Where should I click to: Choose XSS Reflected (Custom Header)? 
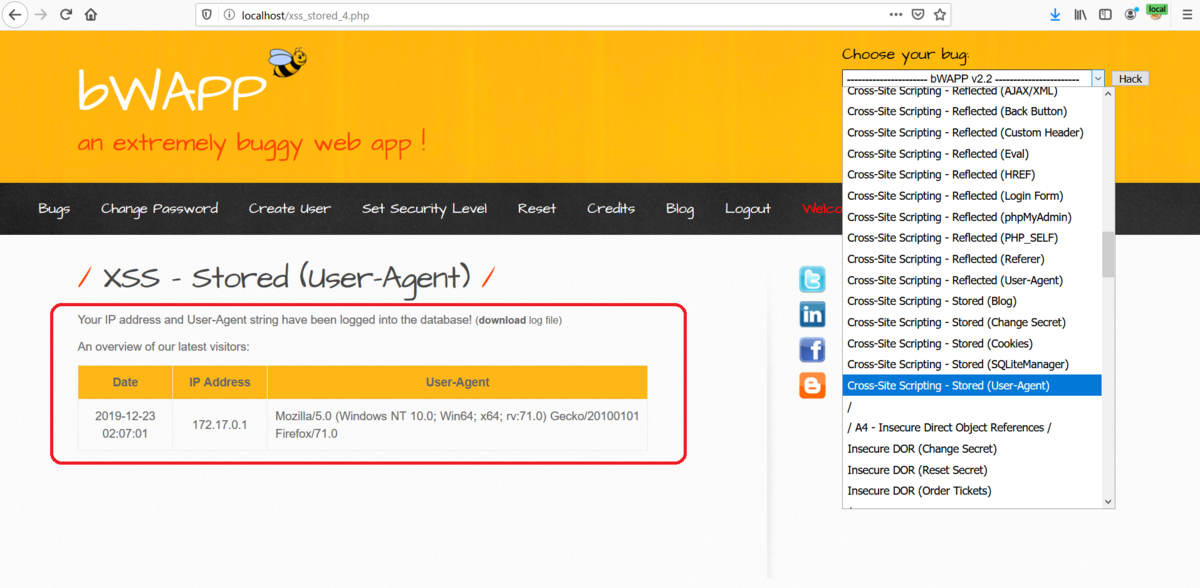tap(972, 132)
